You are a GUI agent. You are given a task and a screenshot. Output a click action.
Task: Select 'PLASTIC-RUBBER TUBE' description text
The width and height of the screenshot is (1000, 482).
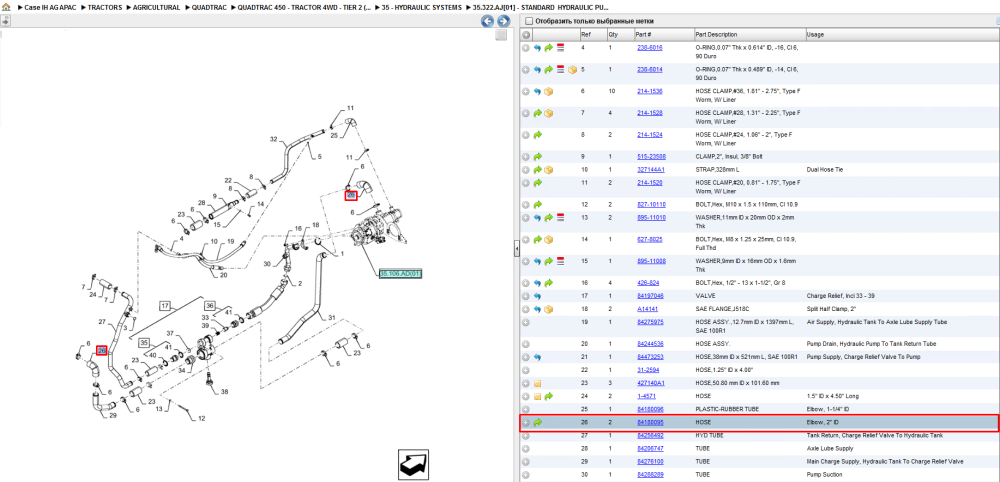tap(725, 409)
